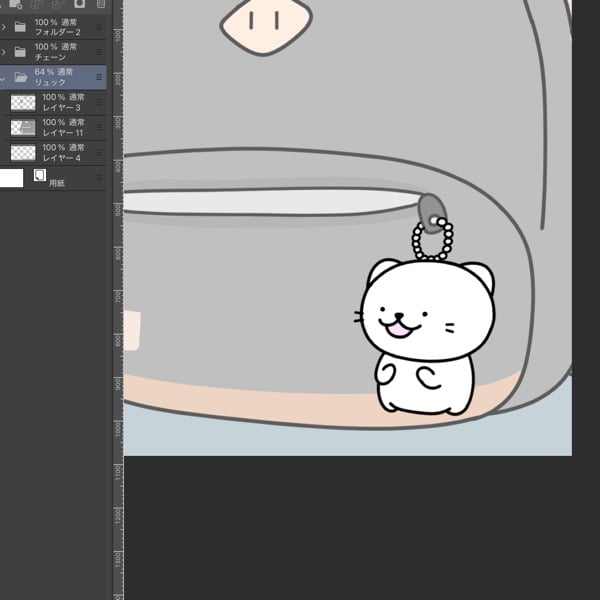Select the レイヤー 3 layer thumbnail
The image size is (600, 600).
click(23, 102)
